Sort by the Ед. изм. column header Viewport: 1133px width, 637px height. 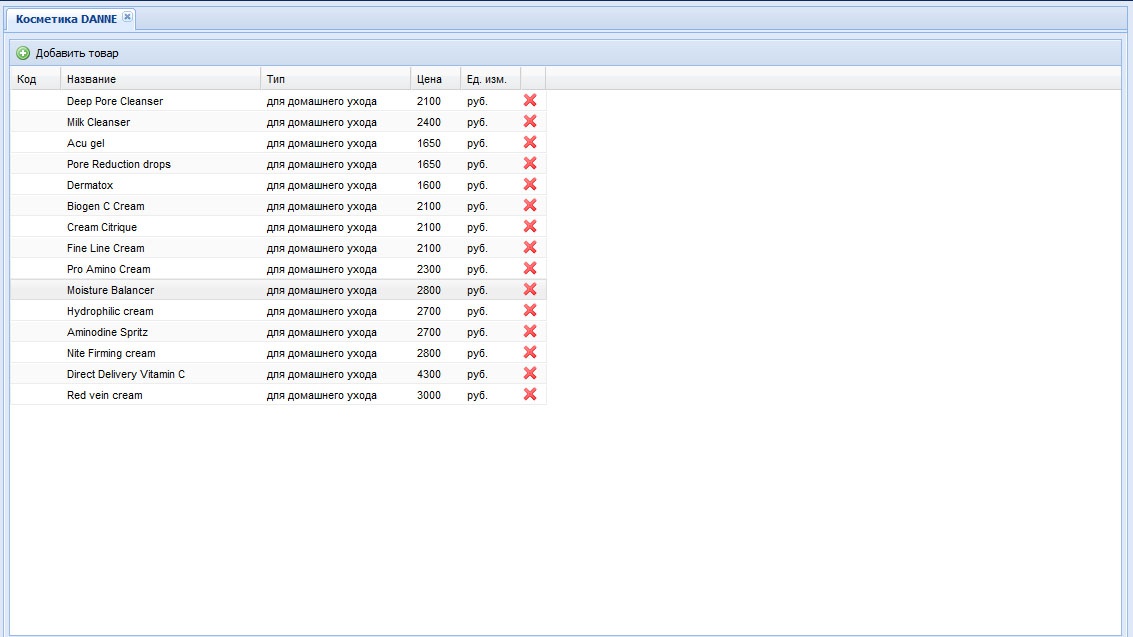point(491,79)
